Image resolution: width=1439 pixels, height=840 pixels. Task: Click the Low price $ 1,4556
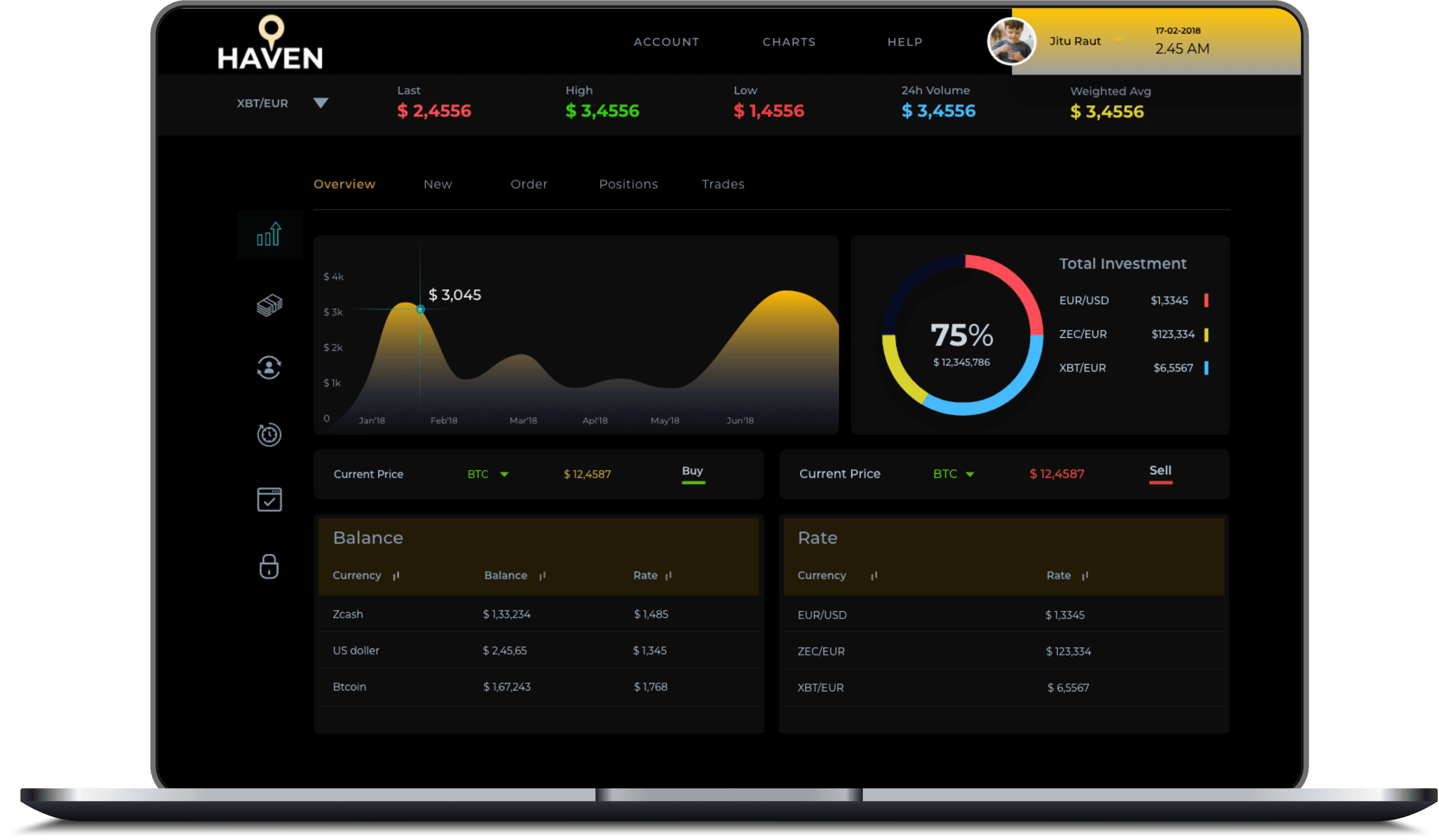click(769, 111)
